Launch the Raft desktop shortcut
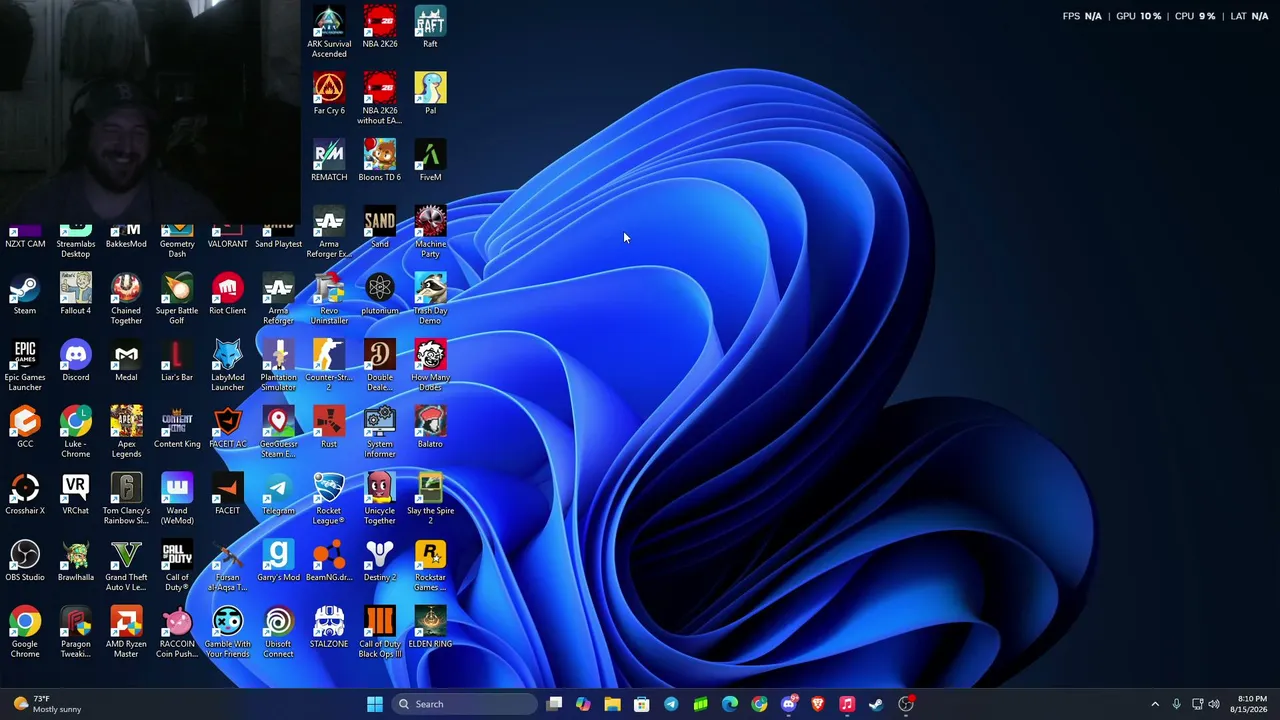The image size is (1280, 720). 430,27
